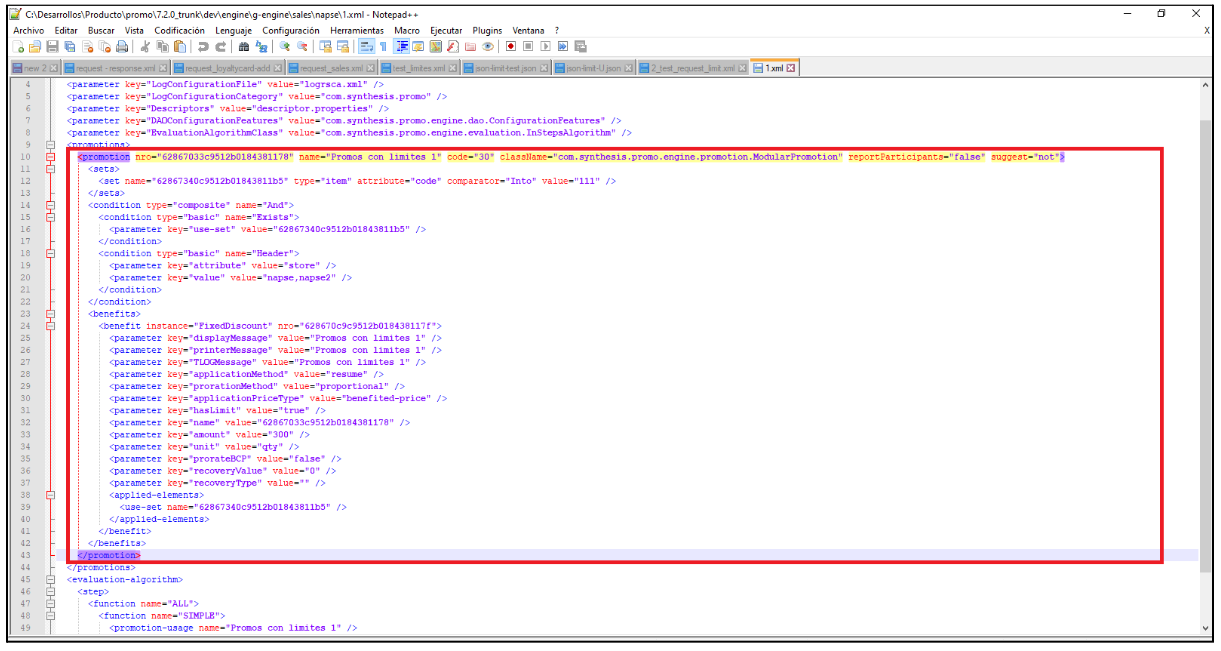Click the Paste clipboard icon
Screen dimensions: 1221x651
coord(180,47)
